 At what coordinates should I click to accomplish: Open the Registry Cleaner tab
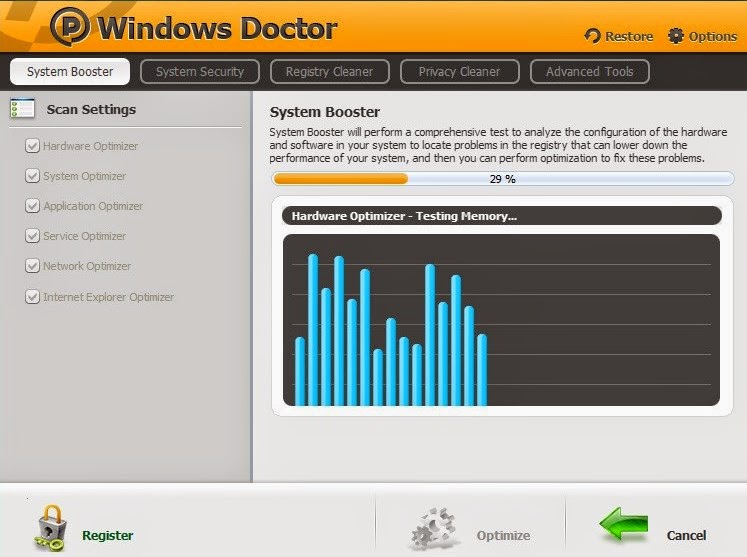[x=329, y=71]
